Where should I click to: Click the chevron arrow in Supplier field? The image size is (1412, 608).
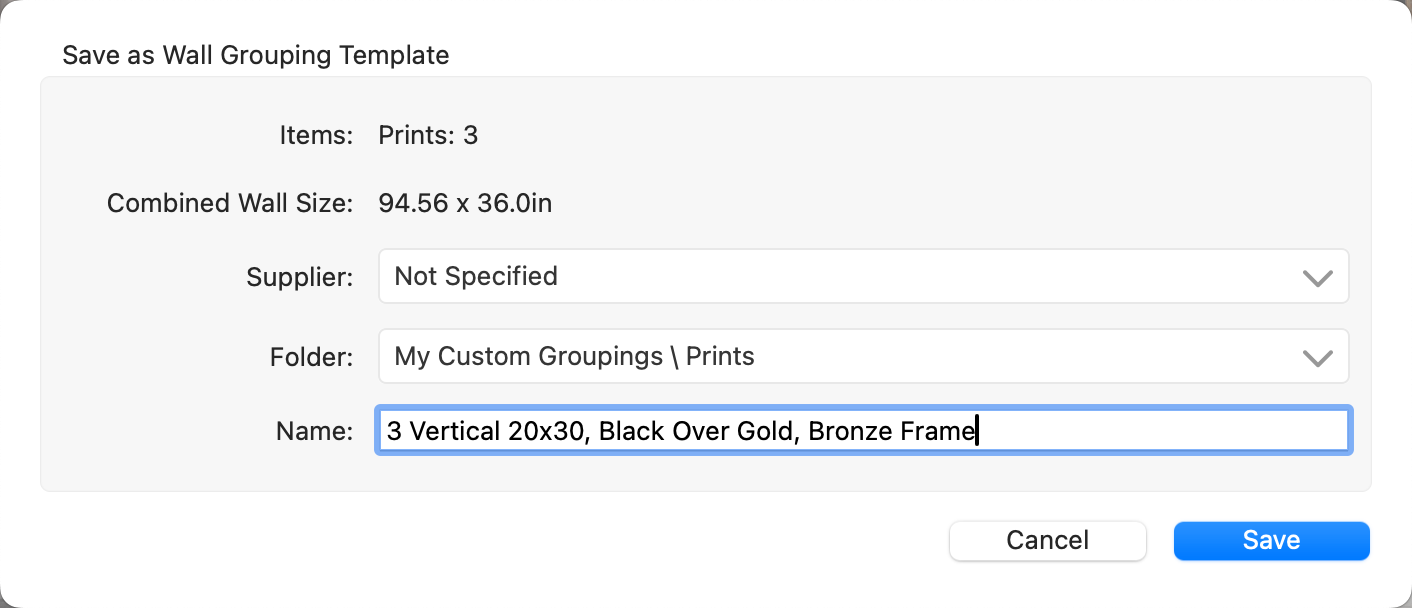click(x=1317, y=278)
